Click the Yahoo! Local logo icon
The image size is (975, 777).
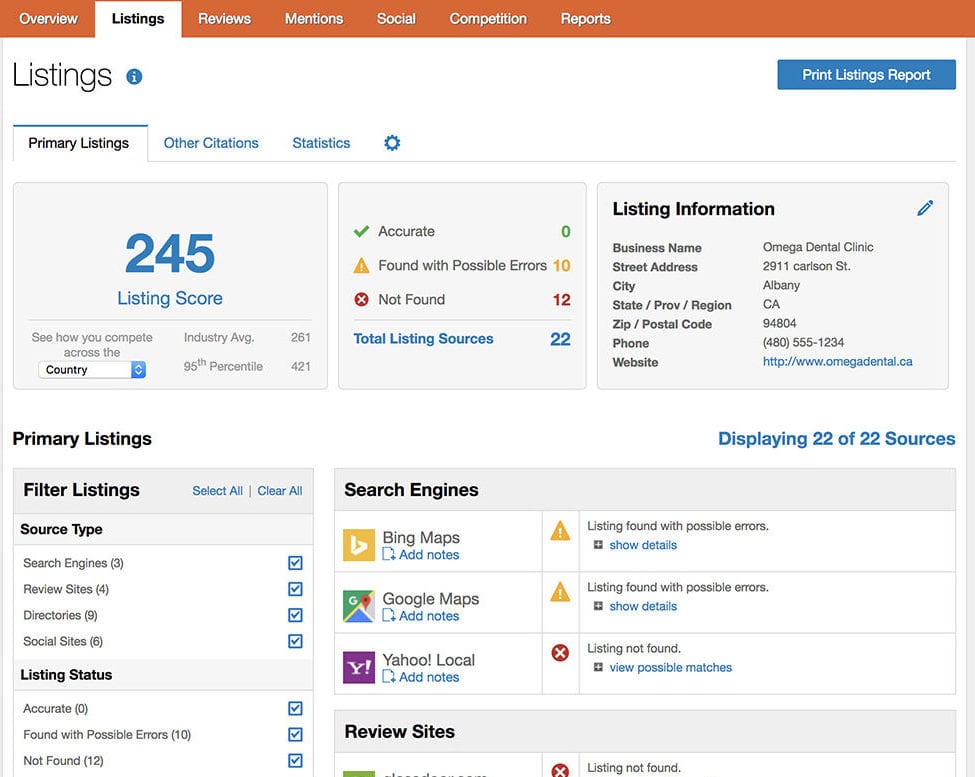359,667
